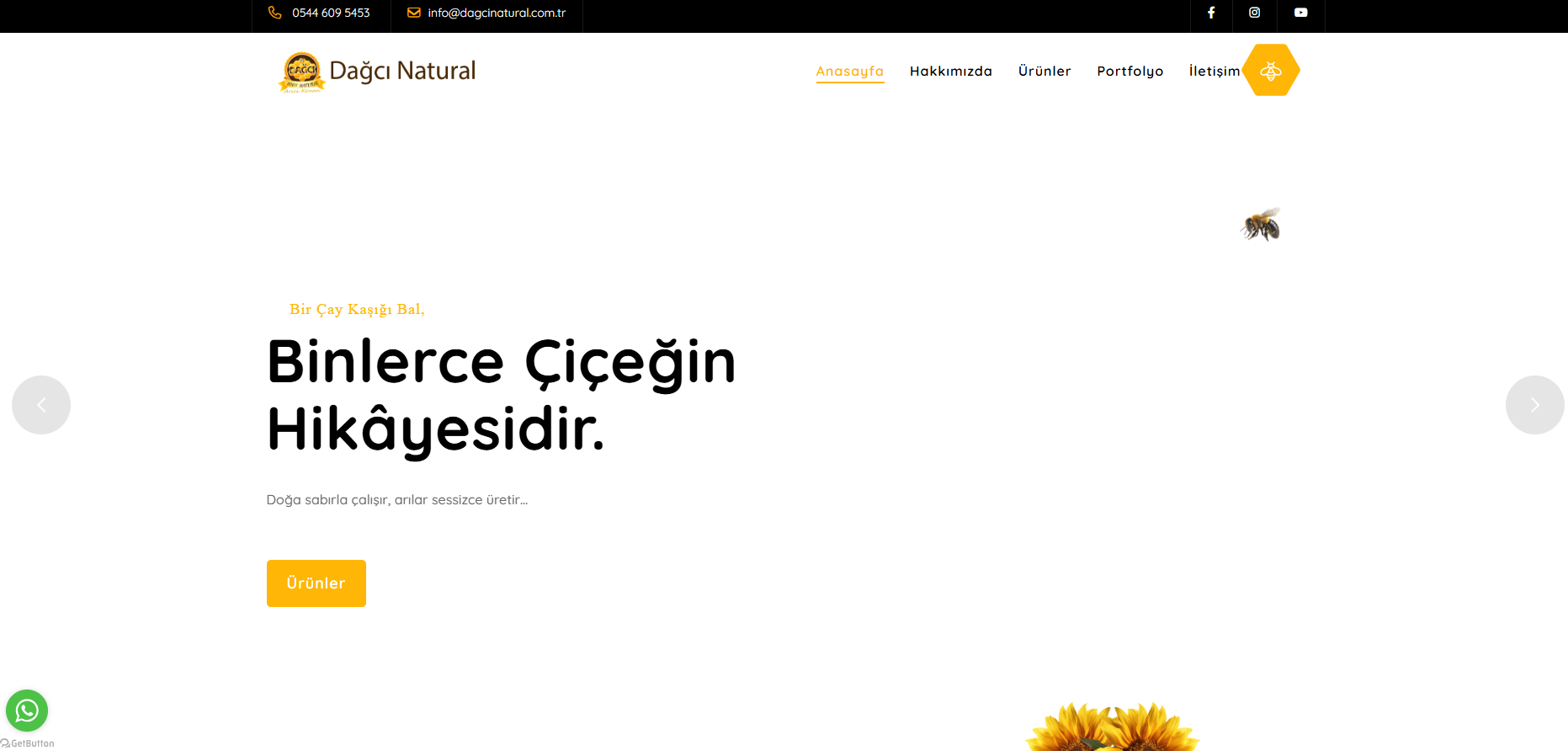Image resolution: width=1568 pixels, height=751 pixels.
Task: Select the Anasayfa menu item
Action: [x=849, y=72]
